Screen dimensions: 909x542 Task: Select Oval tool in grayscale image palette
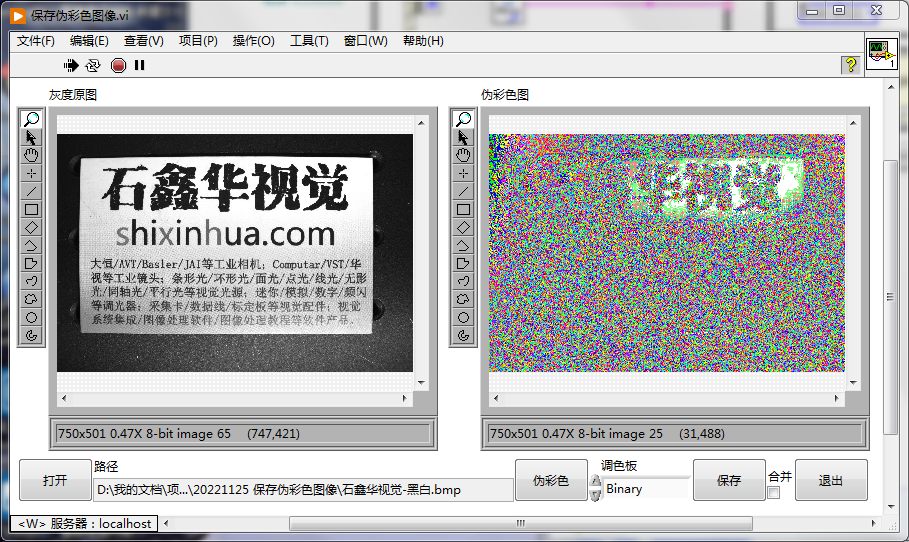point(31,317)
